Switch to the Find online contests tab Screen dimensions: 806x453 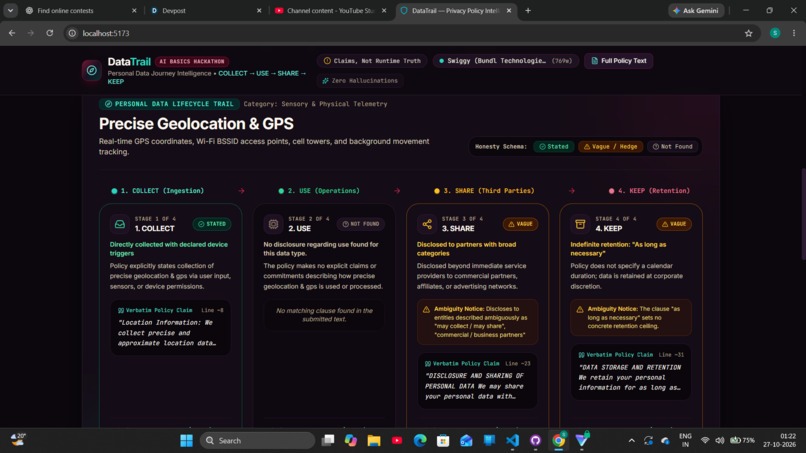point(81,10)
